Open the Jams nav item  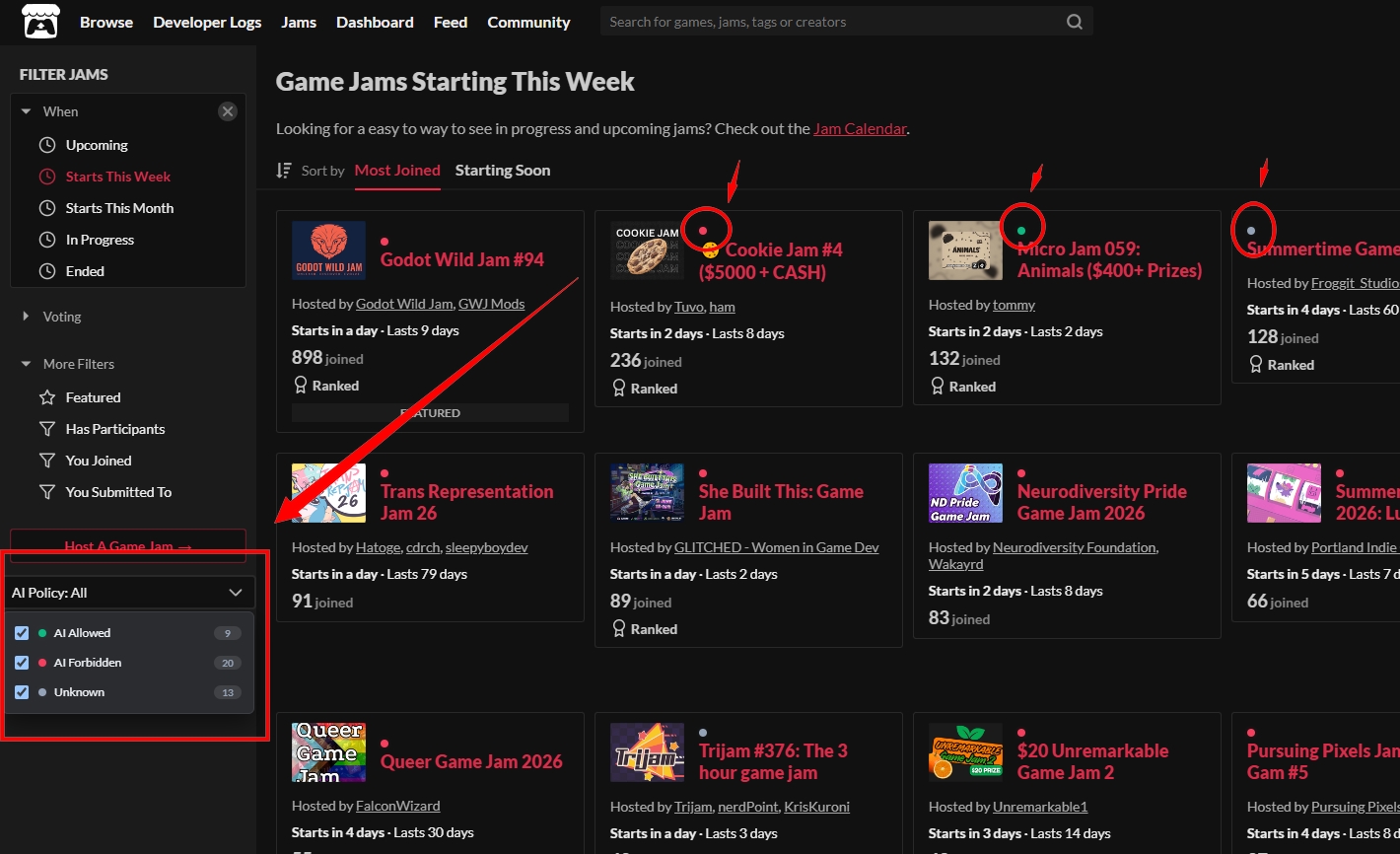[x=299, y=22]
